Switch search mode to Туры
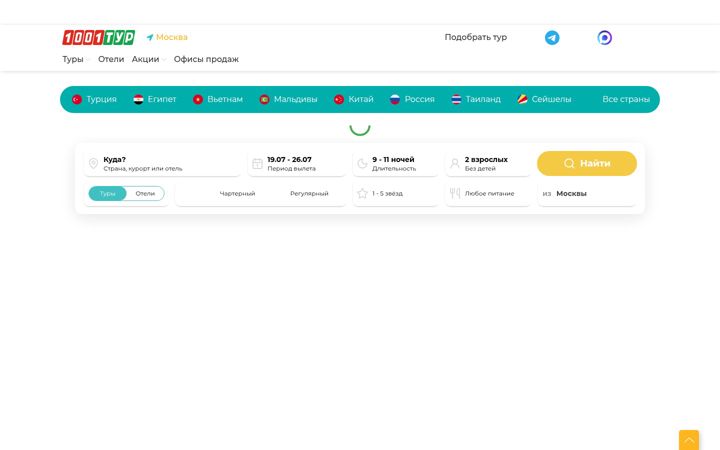The height and width of the screenshot is (450, 720). tap(107, 193)
